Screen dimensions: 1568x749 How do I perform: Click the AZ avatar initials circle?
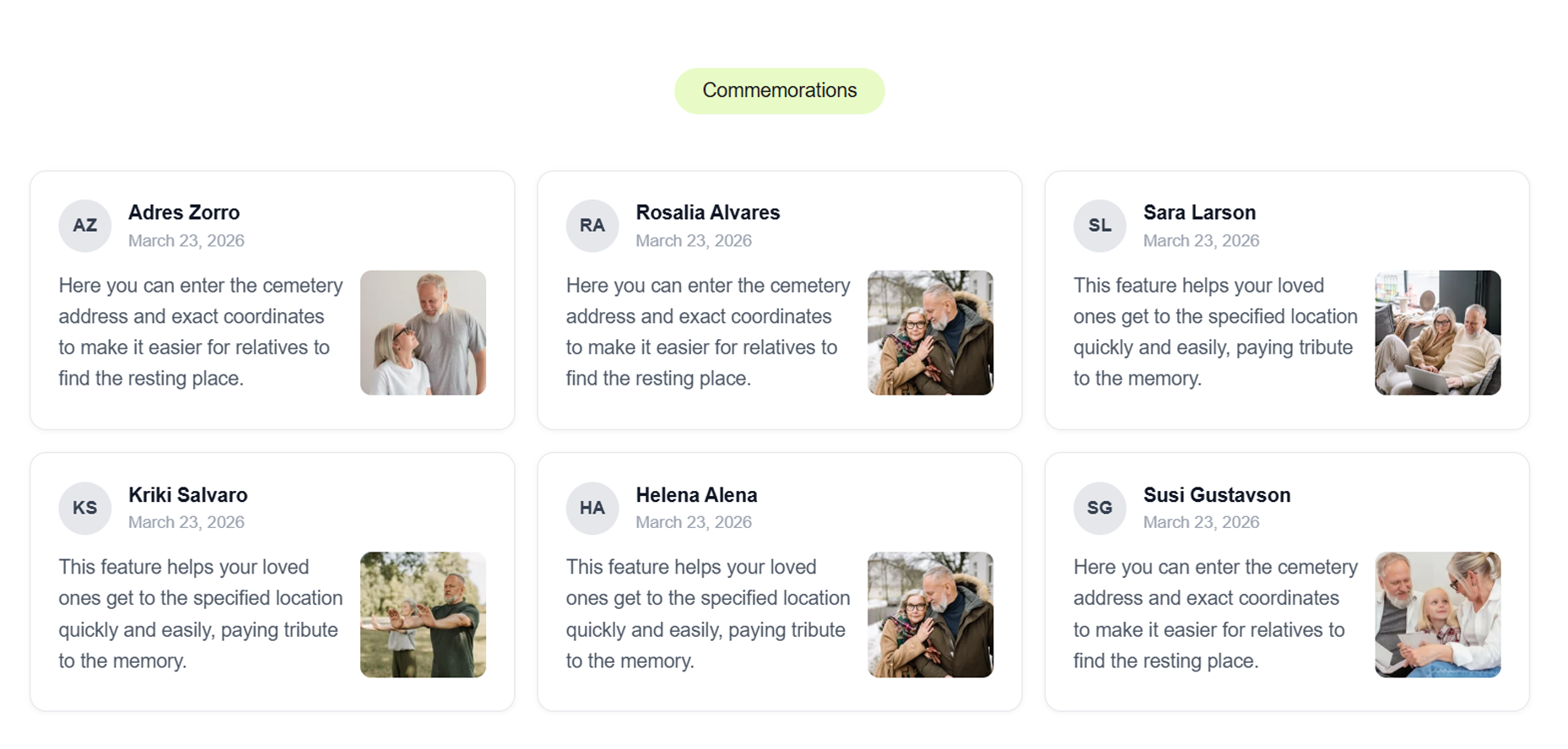(x=85, y=226)
